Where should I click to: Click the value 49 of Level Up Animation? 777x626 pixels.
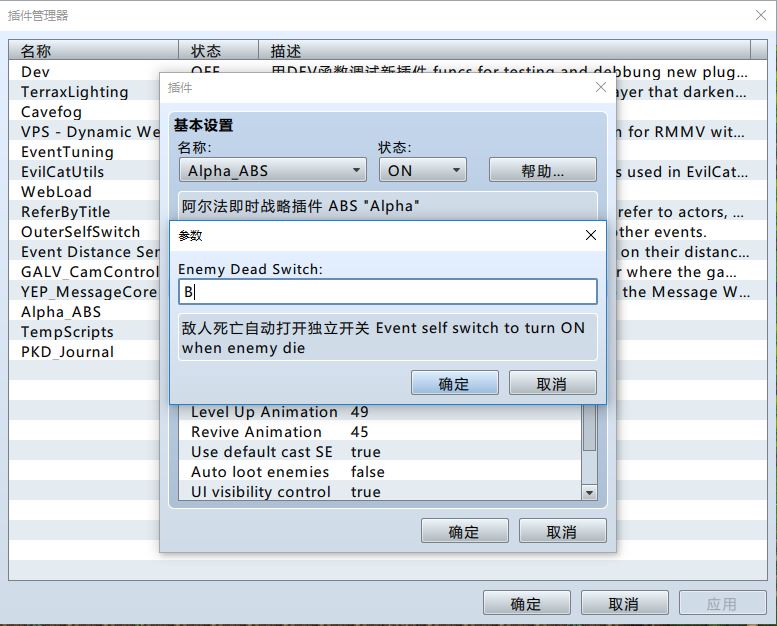click(360, 412)
